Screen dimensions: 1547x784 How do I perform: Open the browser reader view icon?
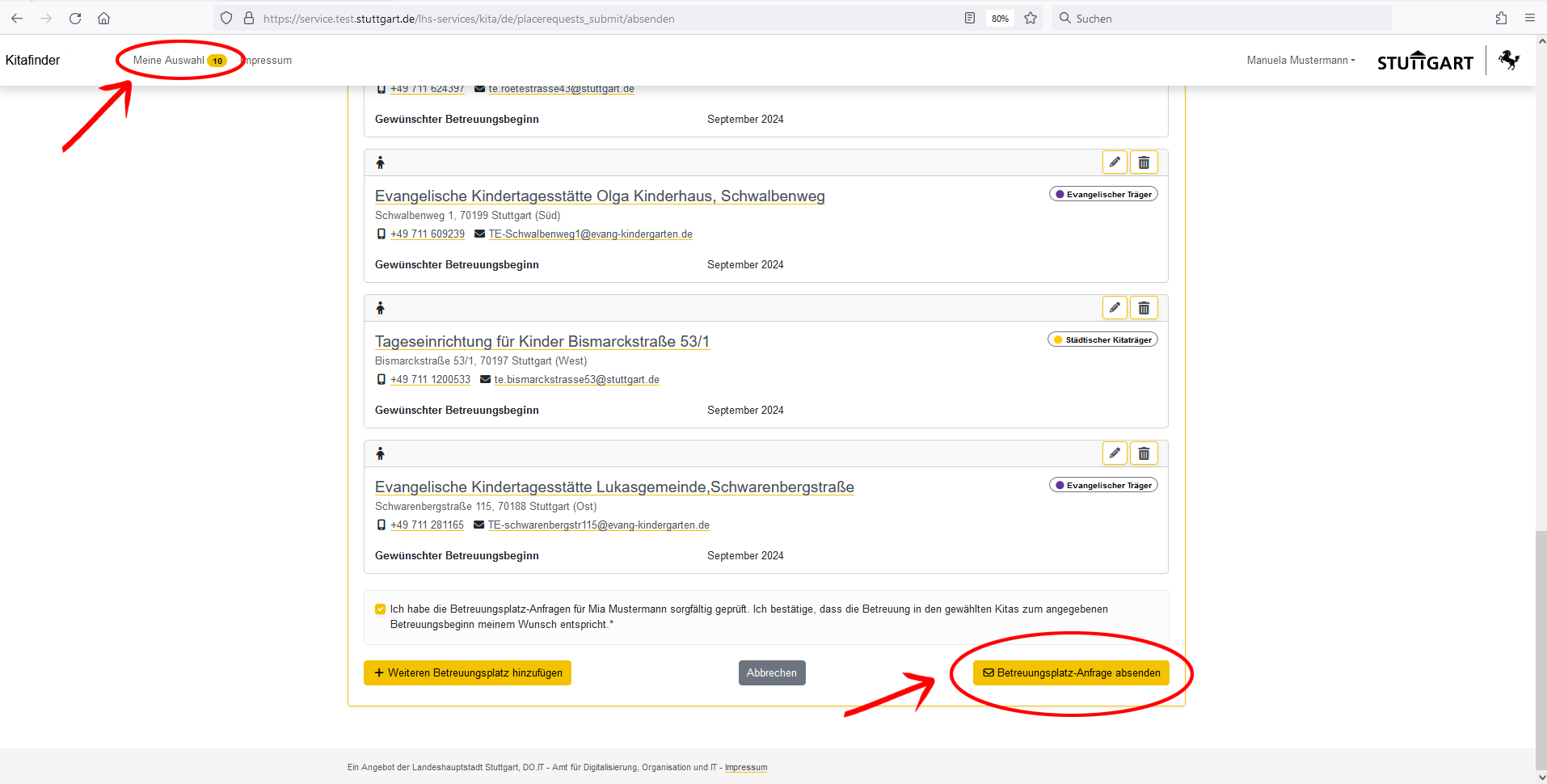(x=970, y=19)
